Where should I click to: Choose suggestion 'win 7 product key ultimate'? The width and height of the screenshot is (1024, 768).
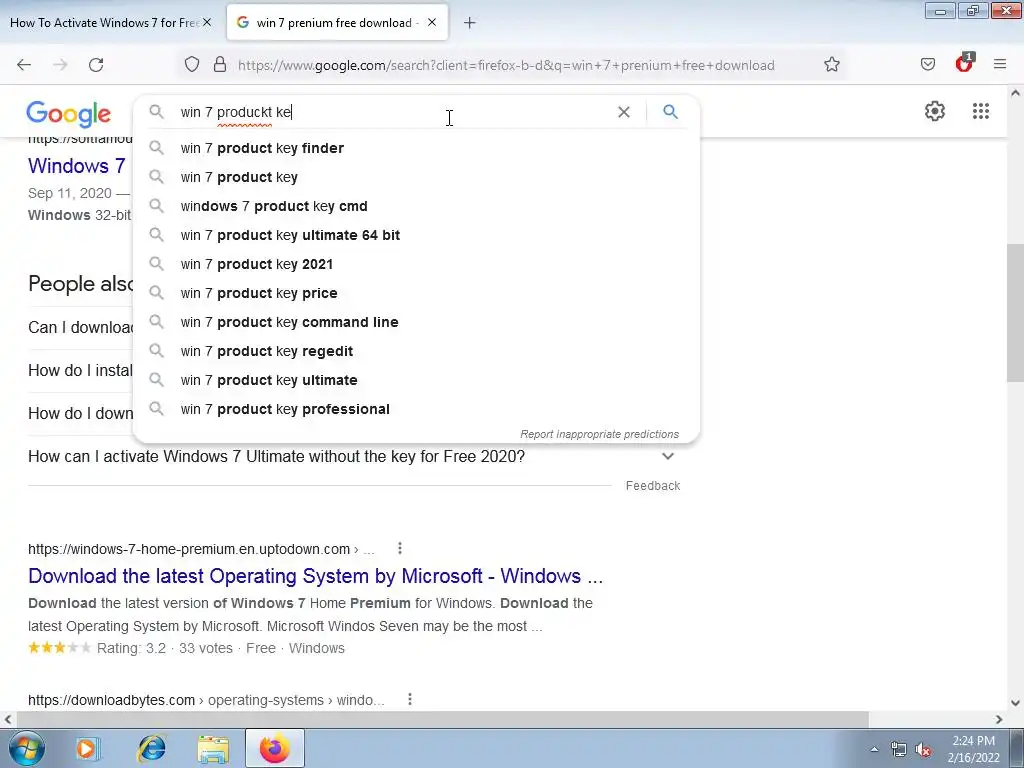coord(416,380)
